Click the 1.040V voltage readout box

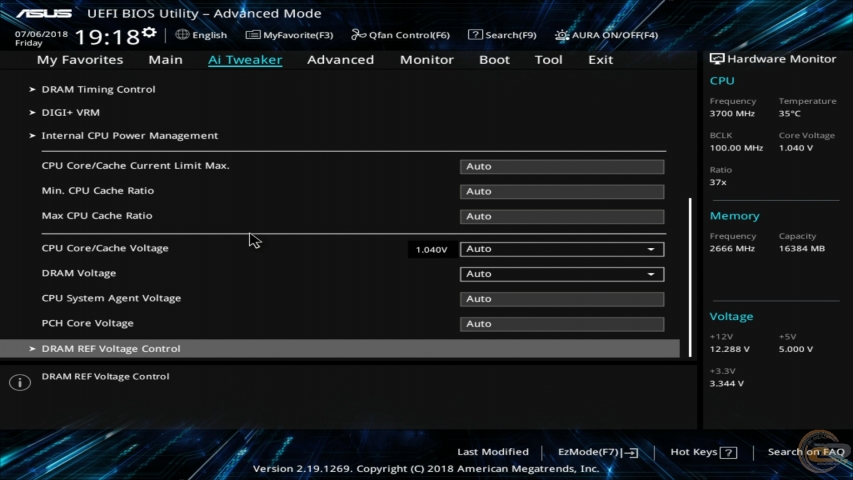(431, 249)
